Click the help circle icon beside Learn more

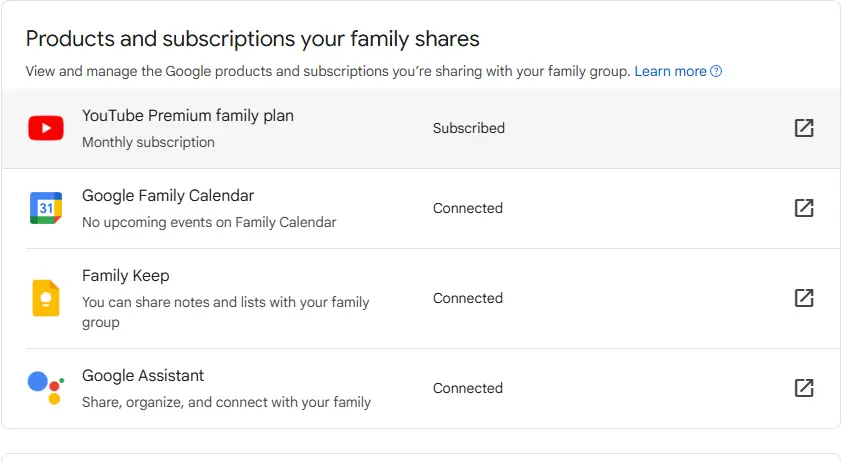(x=716, y=71)
